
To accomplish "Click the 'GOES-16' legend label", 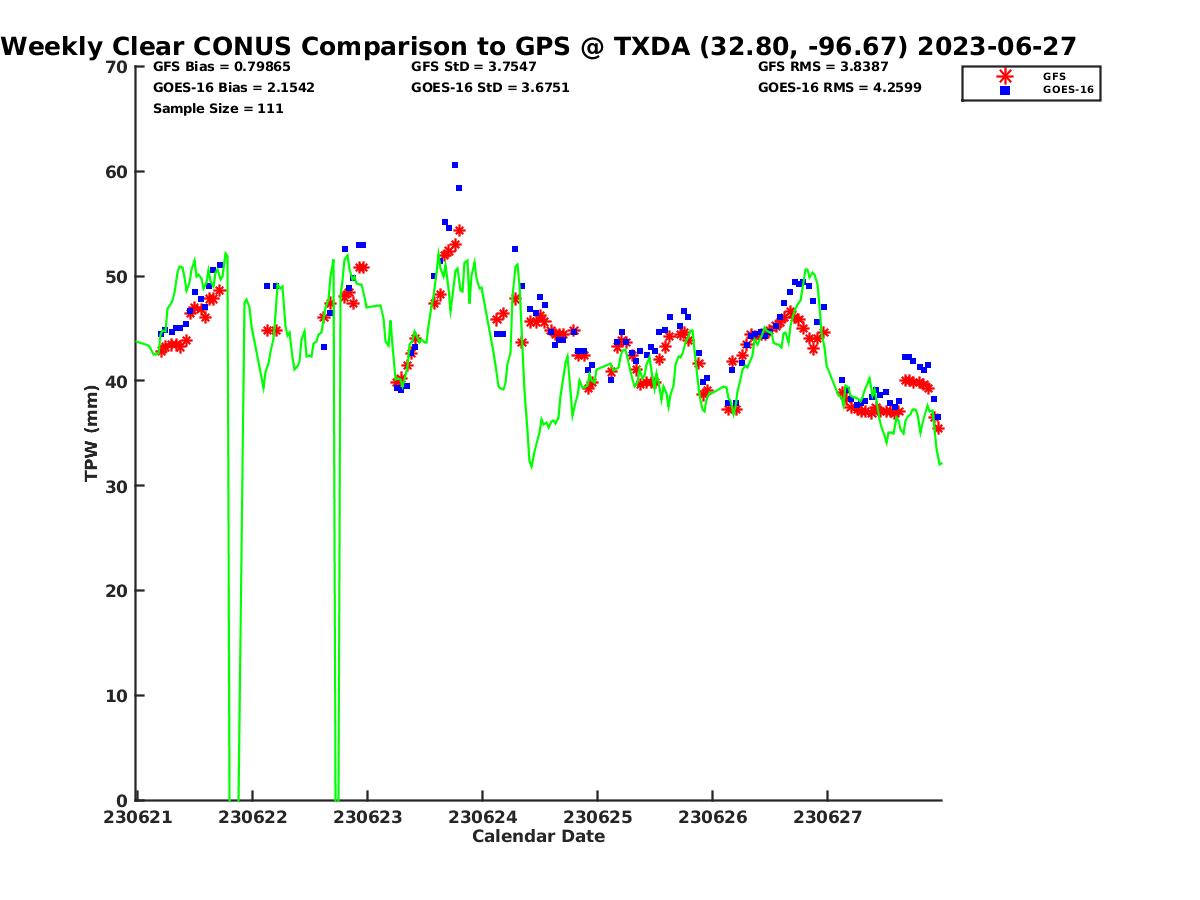I will [1066, 90].
